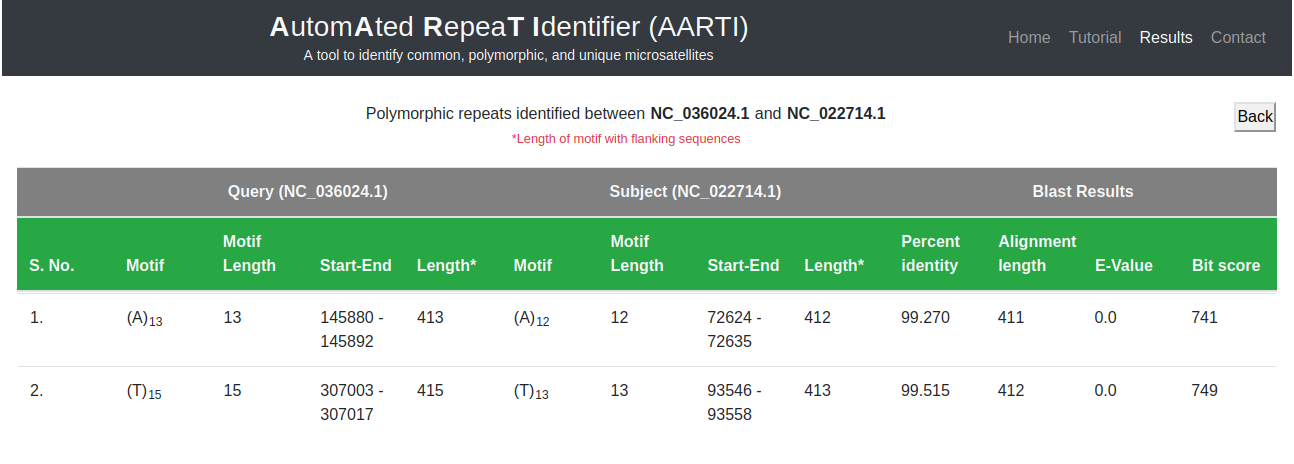Screen dimensions: 1294x464
Task: Click the Back button
Action: click(x=1254, y=117)
